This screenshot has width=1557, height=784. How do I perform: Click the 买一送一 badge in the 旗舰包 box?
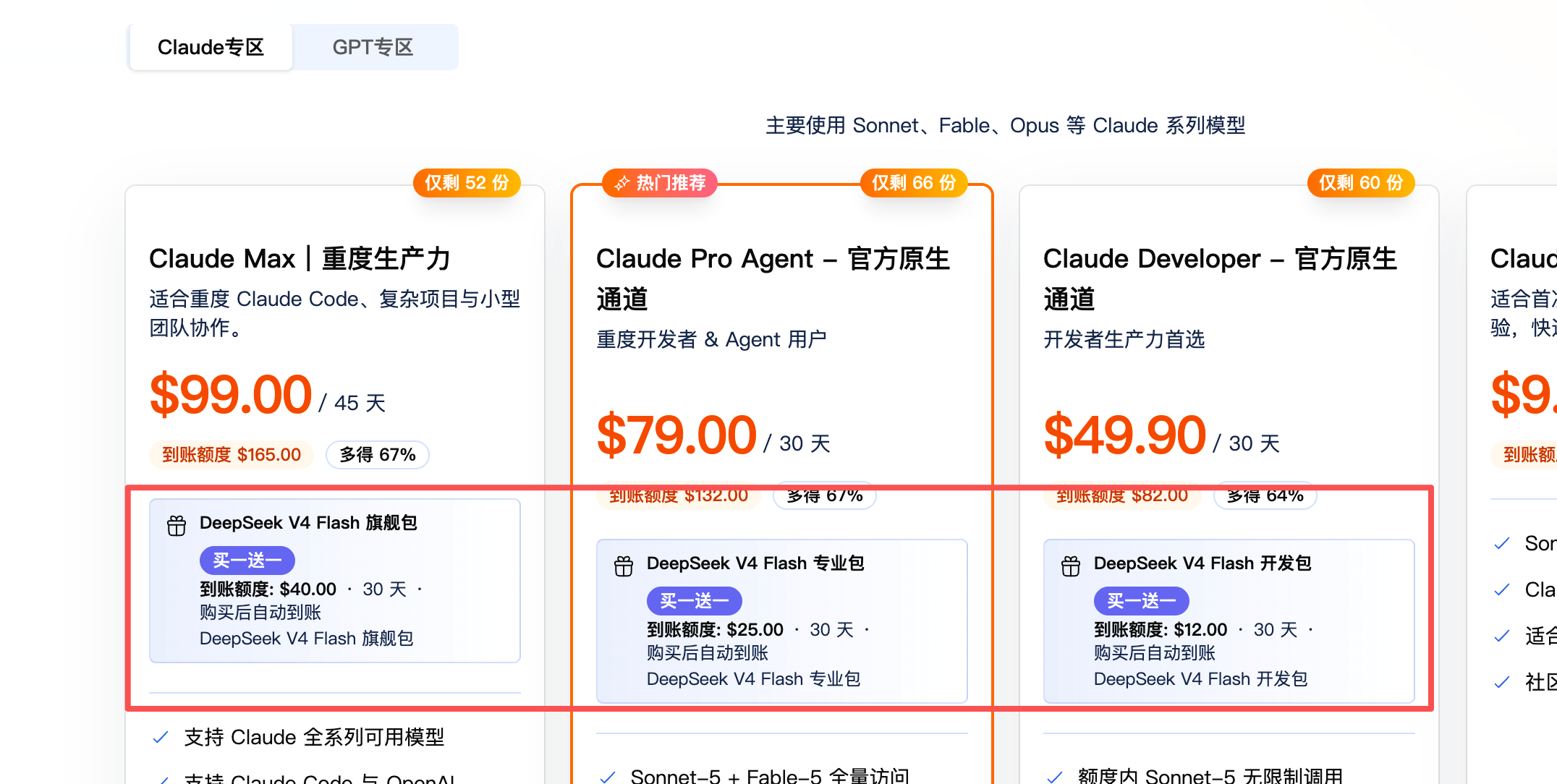click(x=247, y=561)
